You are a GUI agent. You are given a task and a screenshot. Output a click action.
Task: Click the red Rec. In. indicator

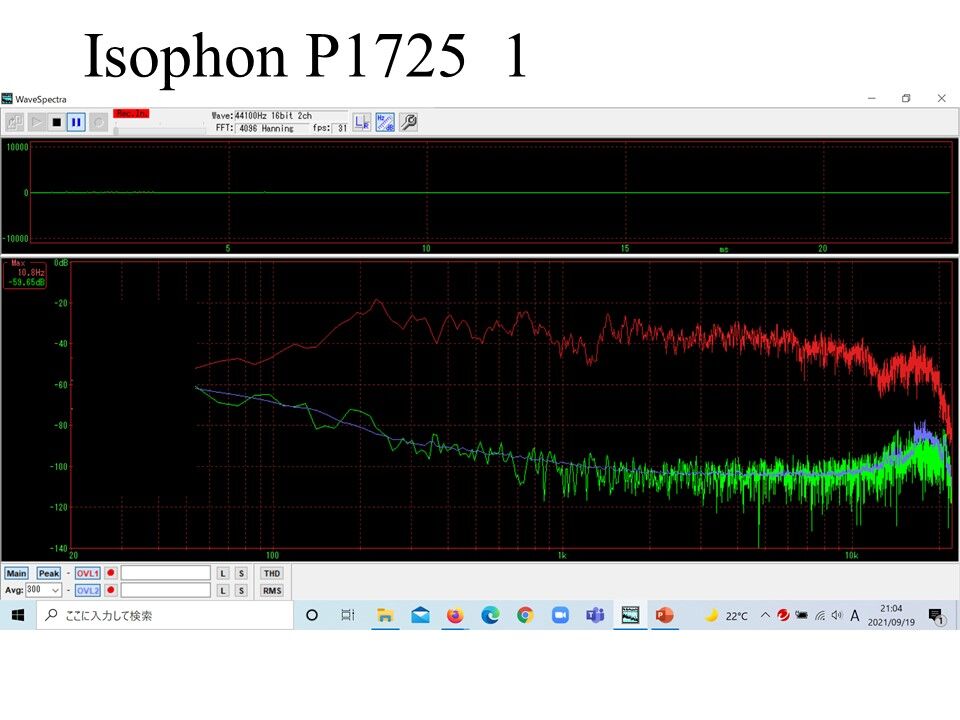(131, 114)
